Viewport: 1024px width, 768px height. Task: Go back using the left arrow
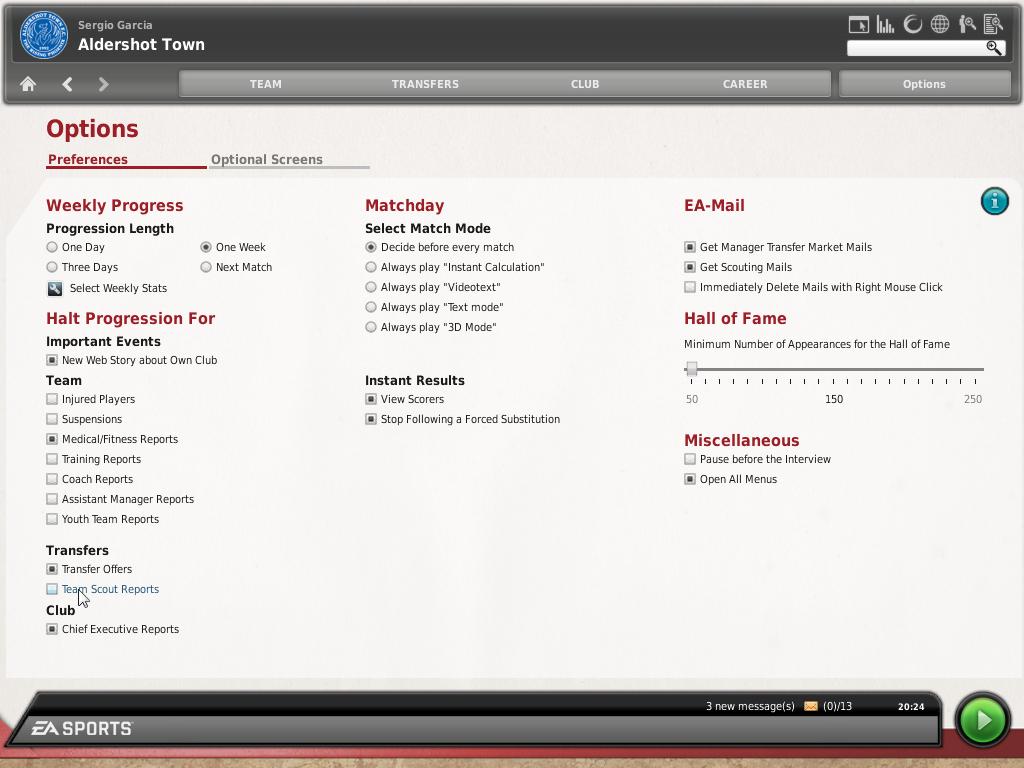[67, 84]
